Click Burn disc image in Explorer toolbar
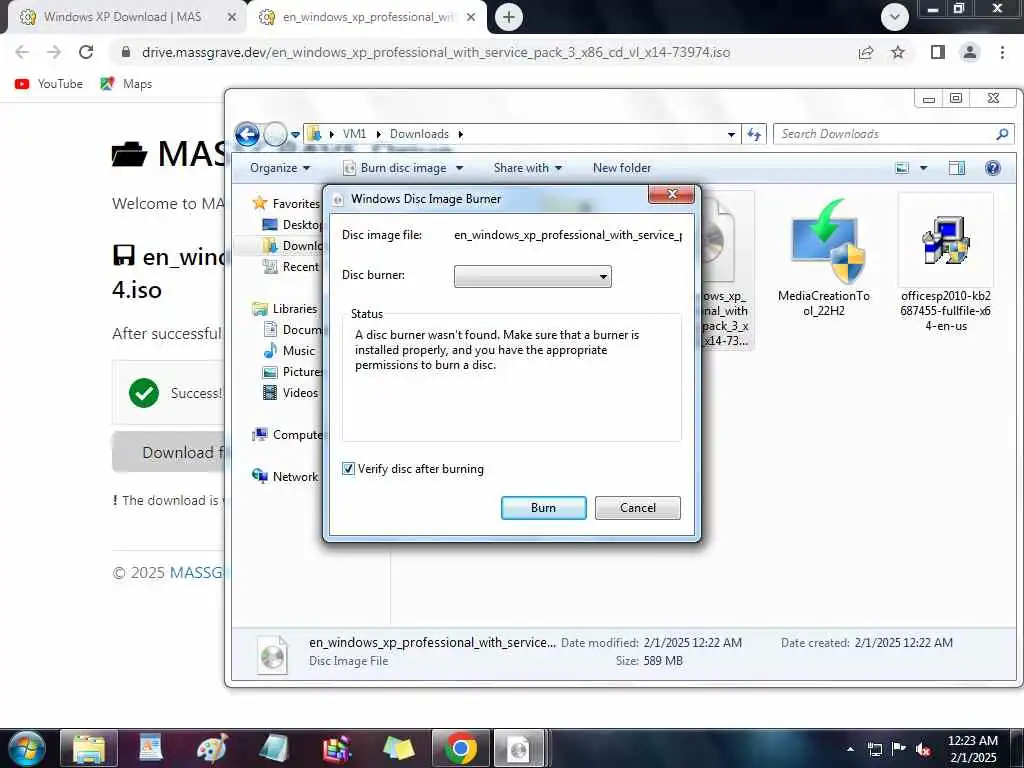 click(x=396, y=168)
